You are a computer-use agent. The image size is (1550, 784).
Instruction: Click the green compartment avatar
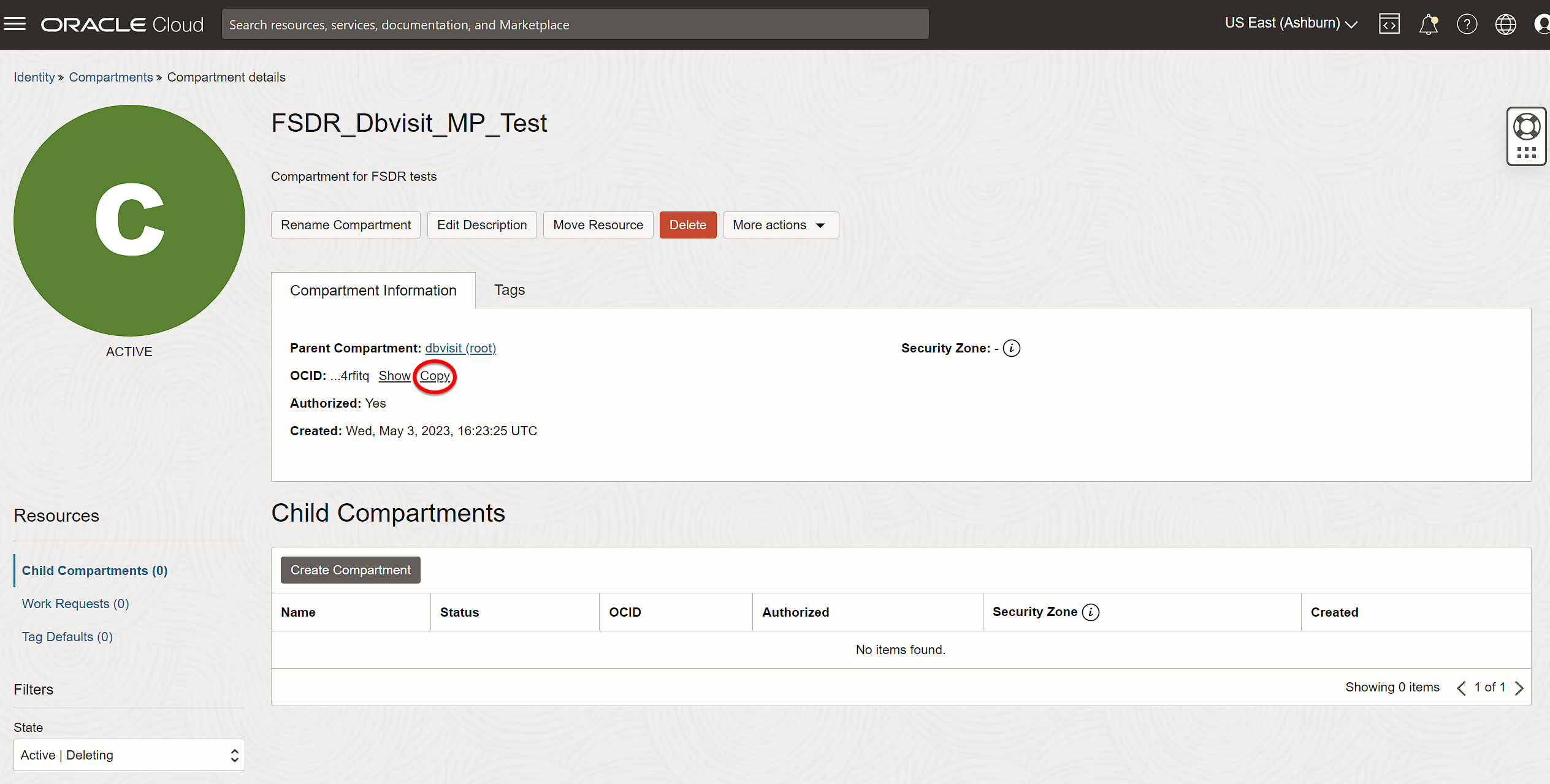pos(129,220)
